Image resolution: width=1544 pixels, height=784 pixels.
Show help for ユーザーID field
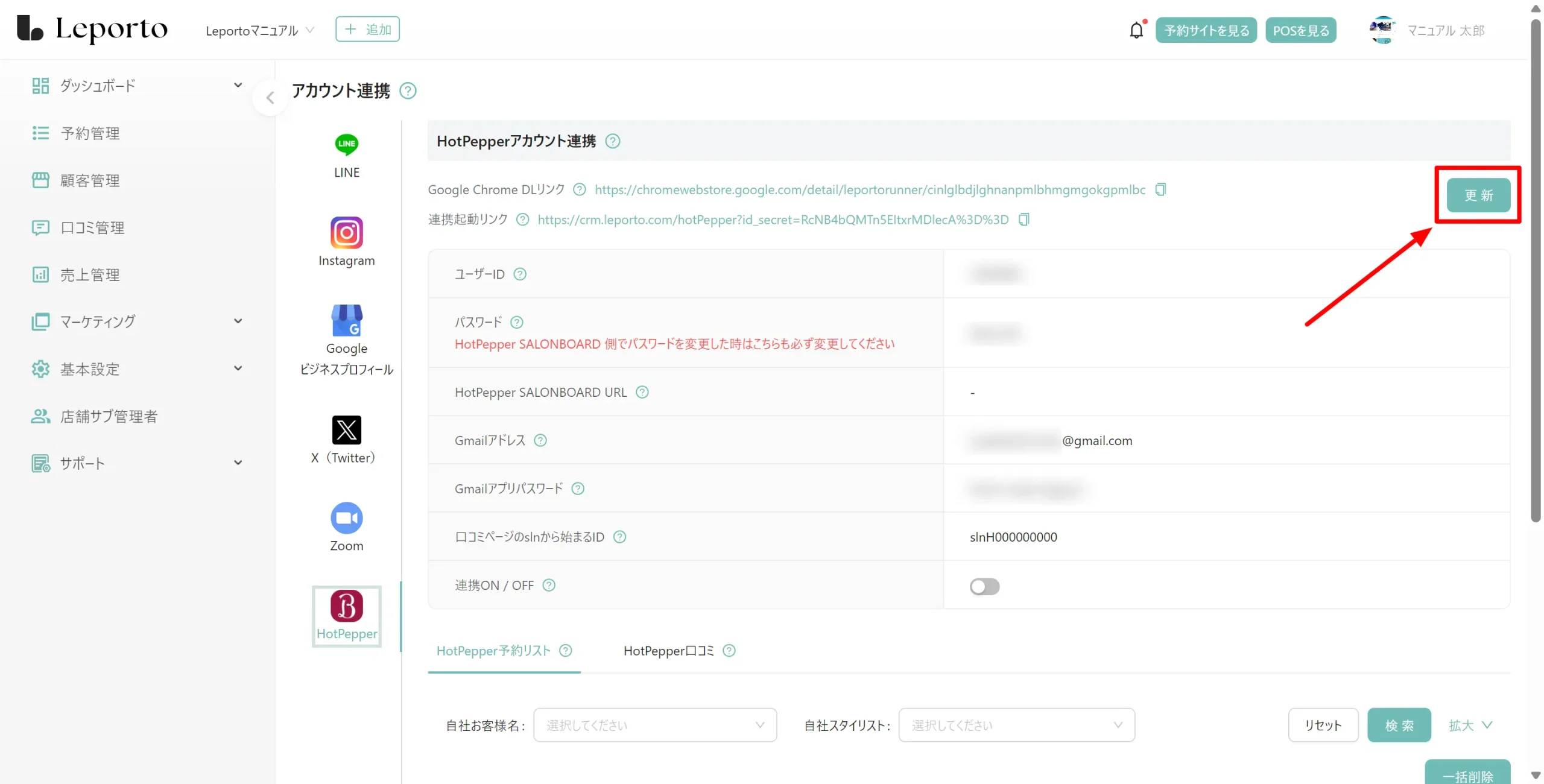point(520,274)
